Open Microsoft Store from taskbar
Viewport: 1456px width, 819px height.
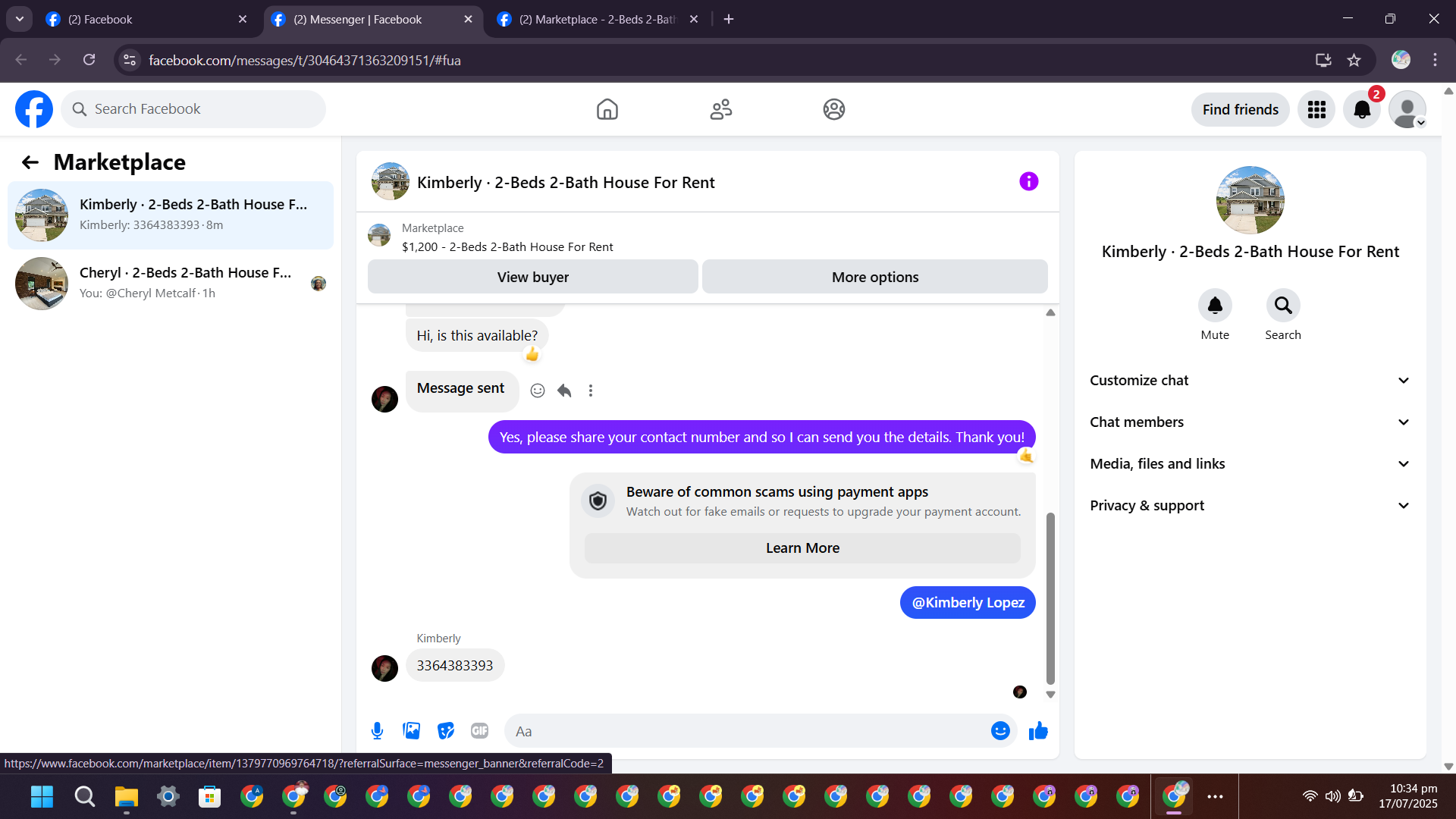point(209,796)
